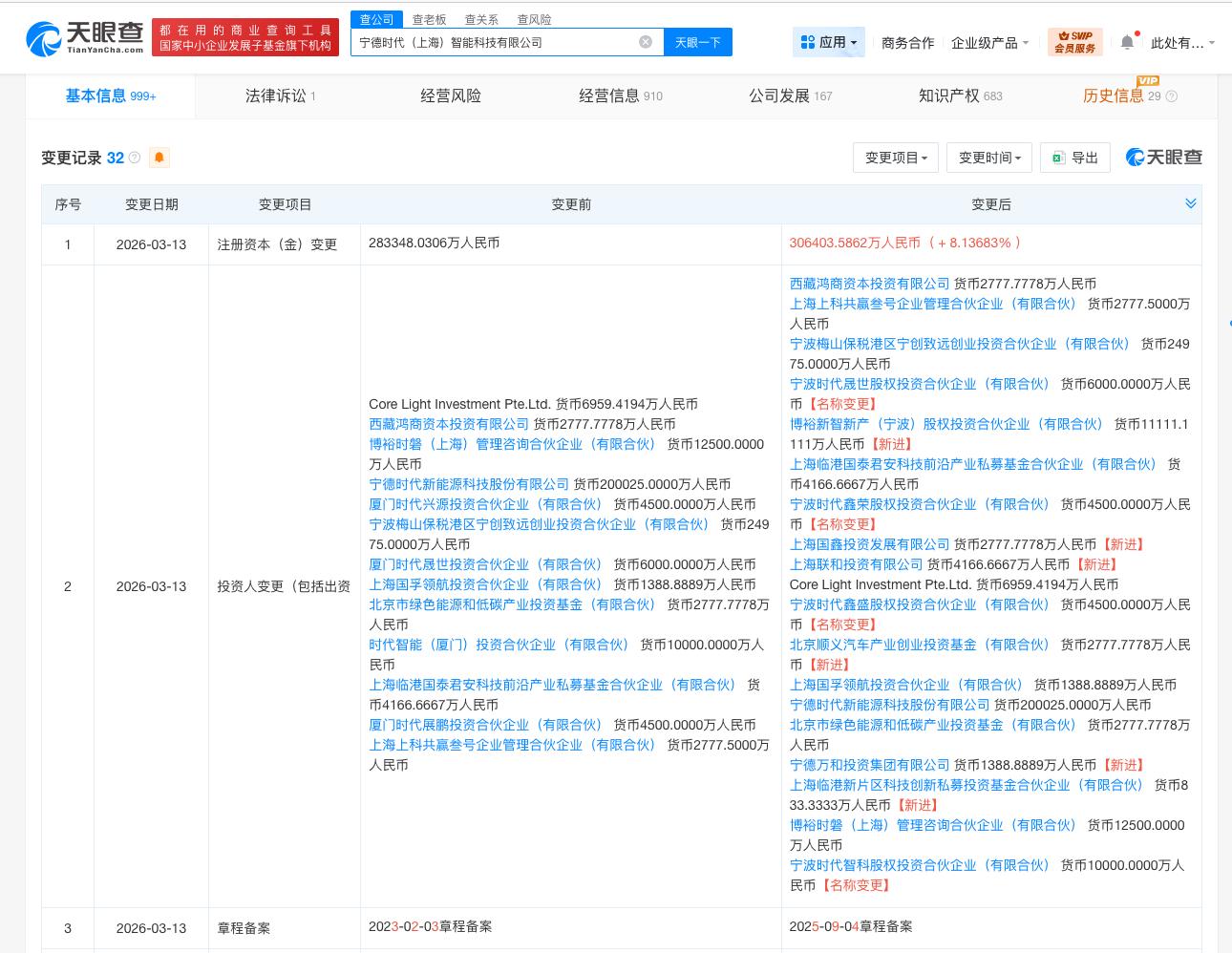Viewport: 1232px width, 953px height.
Task: Clear the search box with the X icon
Action: [646, 42]
